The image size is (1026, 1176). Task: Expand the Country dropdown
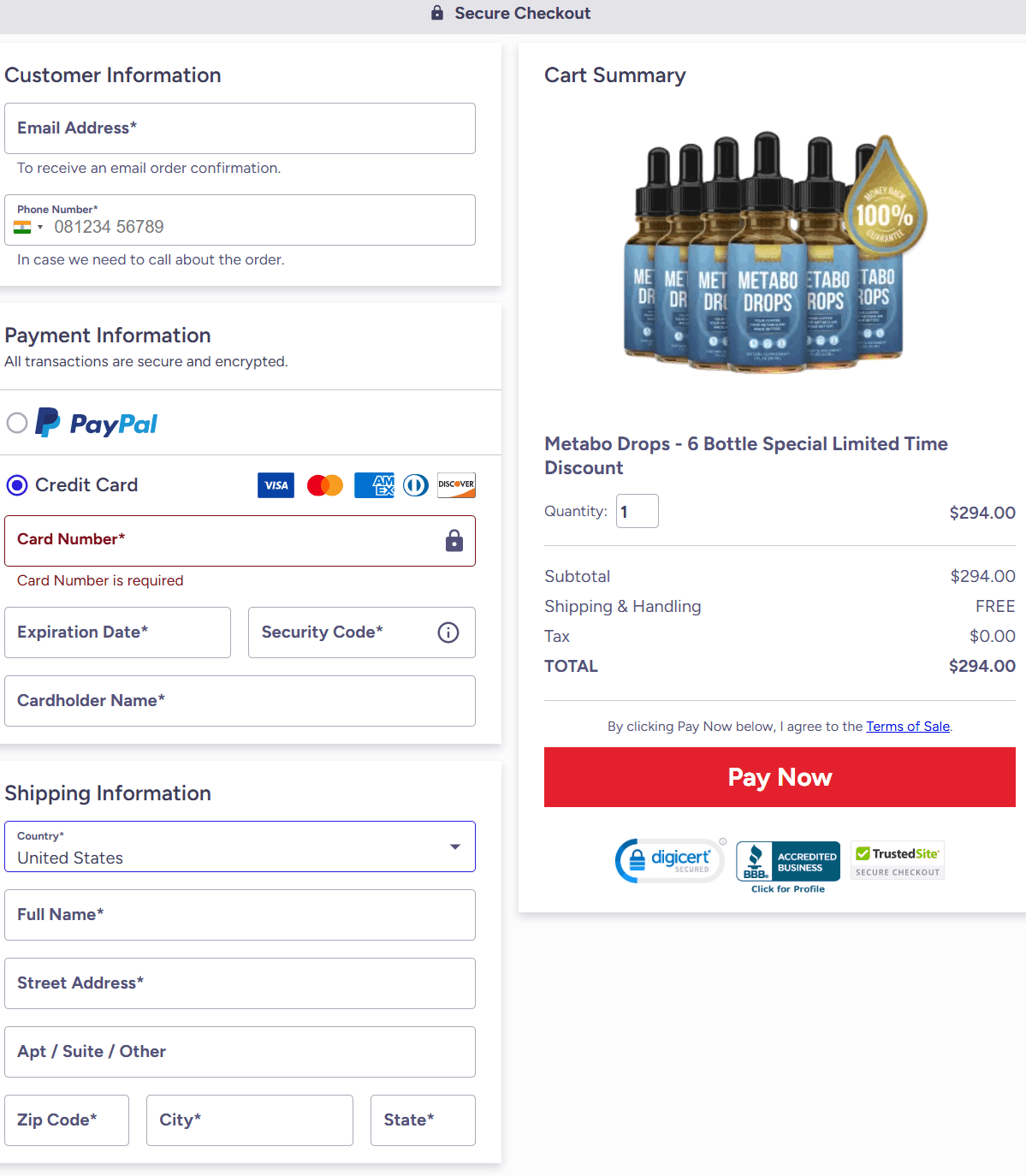tap(240, 846)
